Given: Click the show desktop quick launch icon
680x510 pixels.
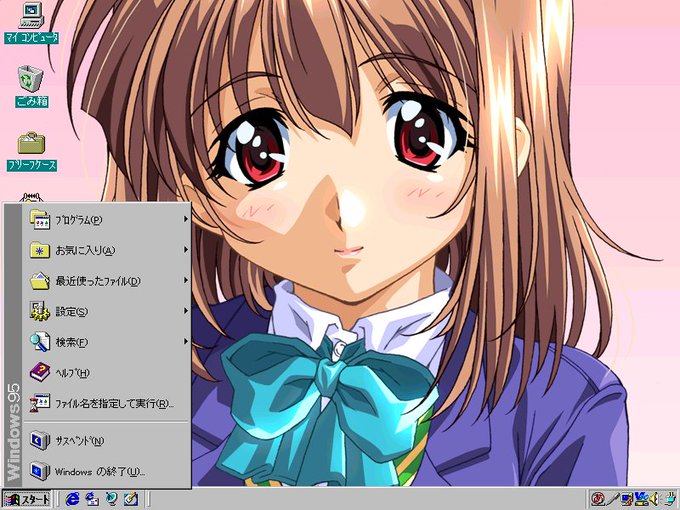Looking at the screenshot, I should pyautogui.click(x=131, y=499).
